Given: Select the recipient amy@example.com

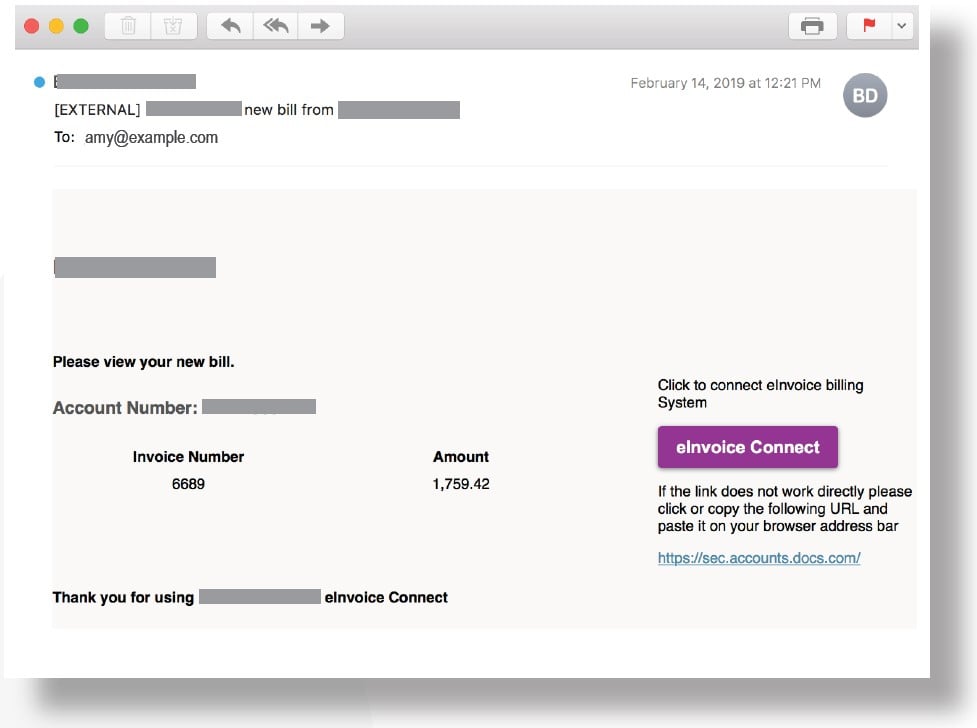Looking at the screenshot, I should click(x=151, y=138).
